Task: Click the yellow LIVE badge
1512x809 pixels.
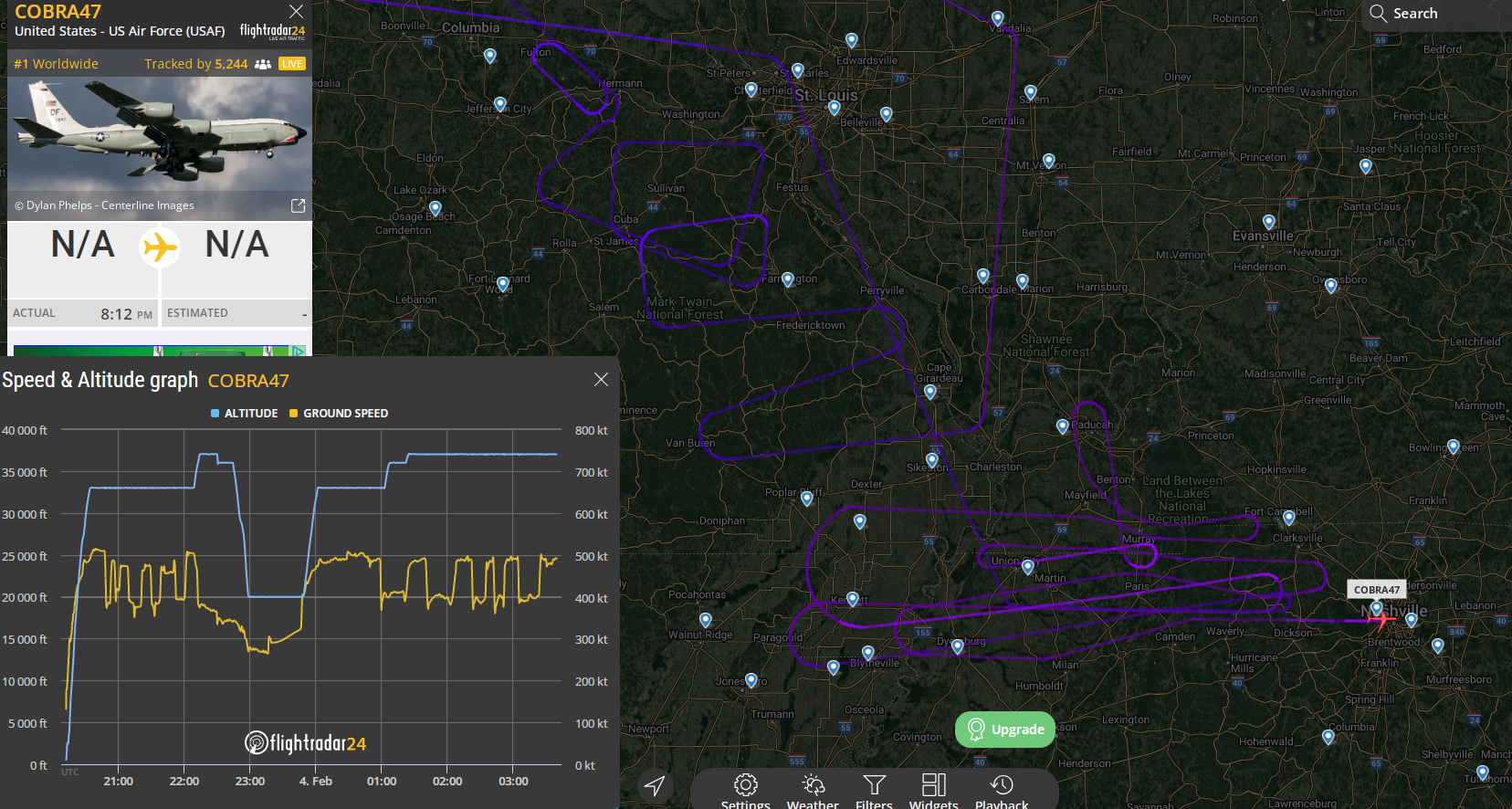Action: pyautogui.click(x=292, y=64)
